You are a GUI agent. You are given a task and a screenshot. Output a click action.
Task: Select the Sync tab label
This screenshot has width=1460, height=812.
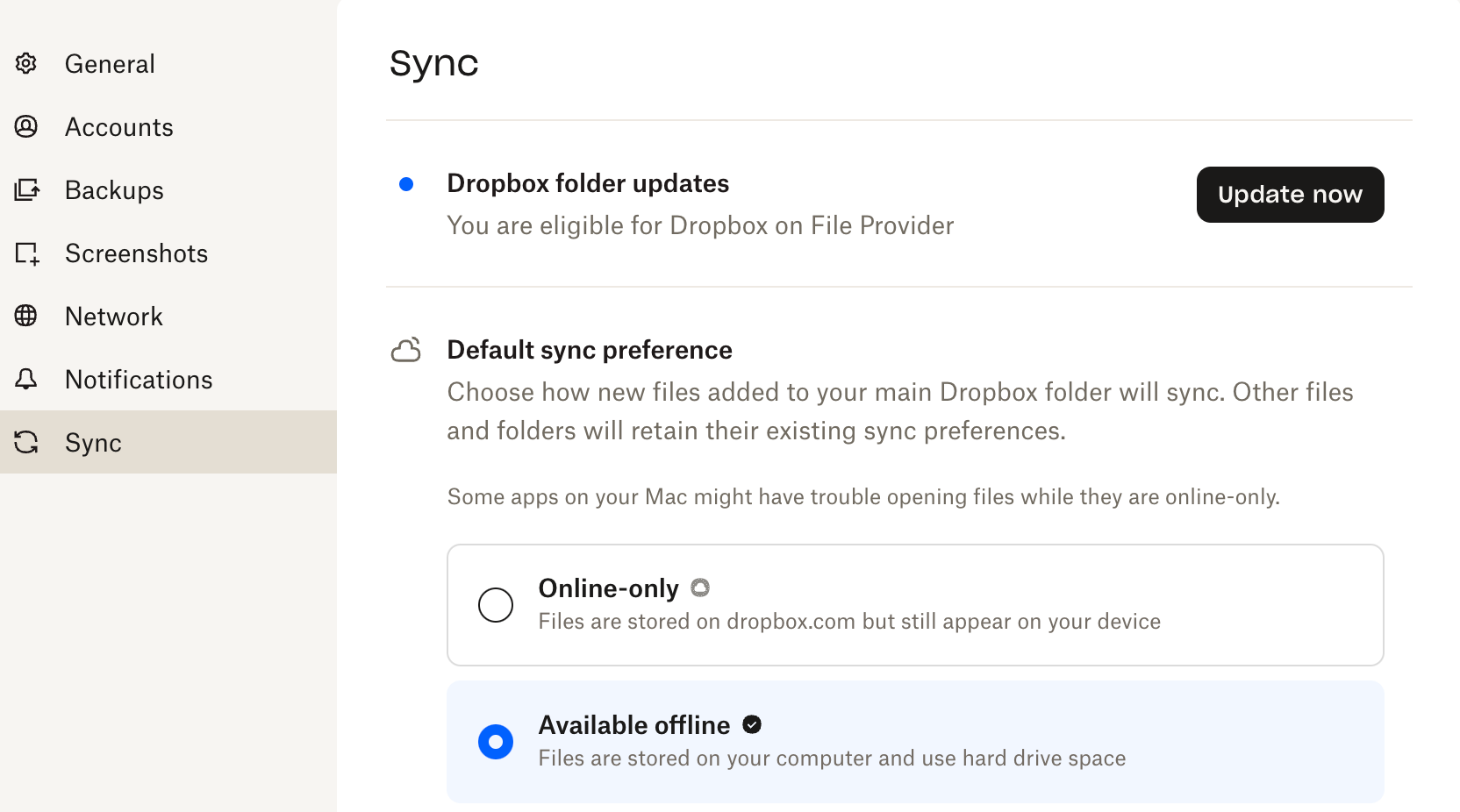(x=93, y=443)
